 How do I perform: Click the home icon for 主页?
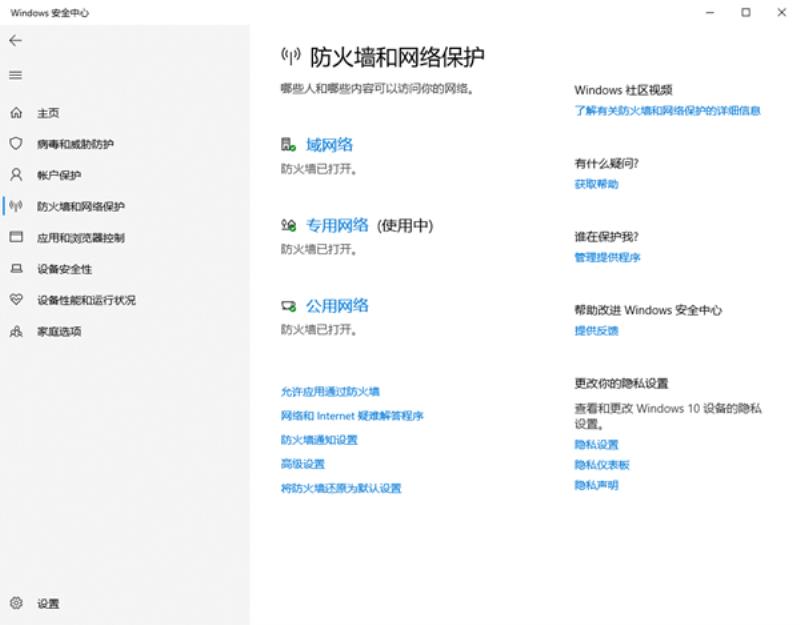point(16,113)
